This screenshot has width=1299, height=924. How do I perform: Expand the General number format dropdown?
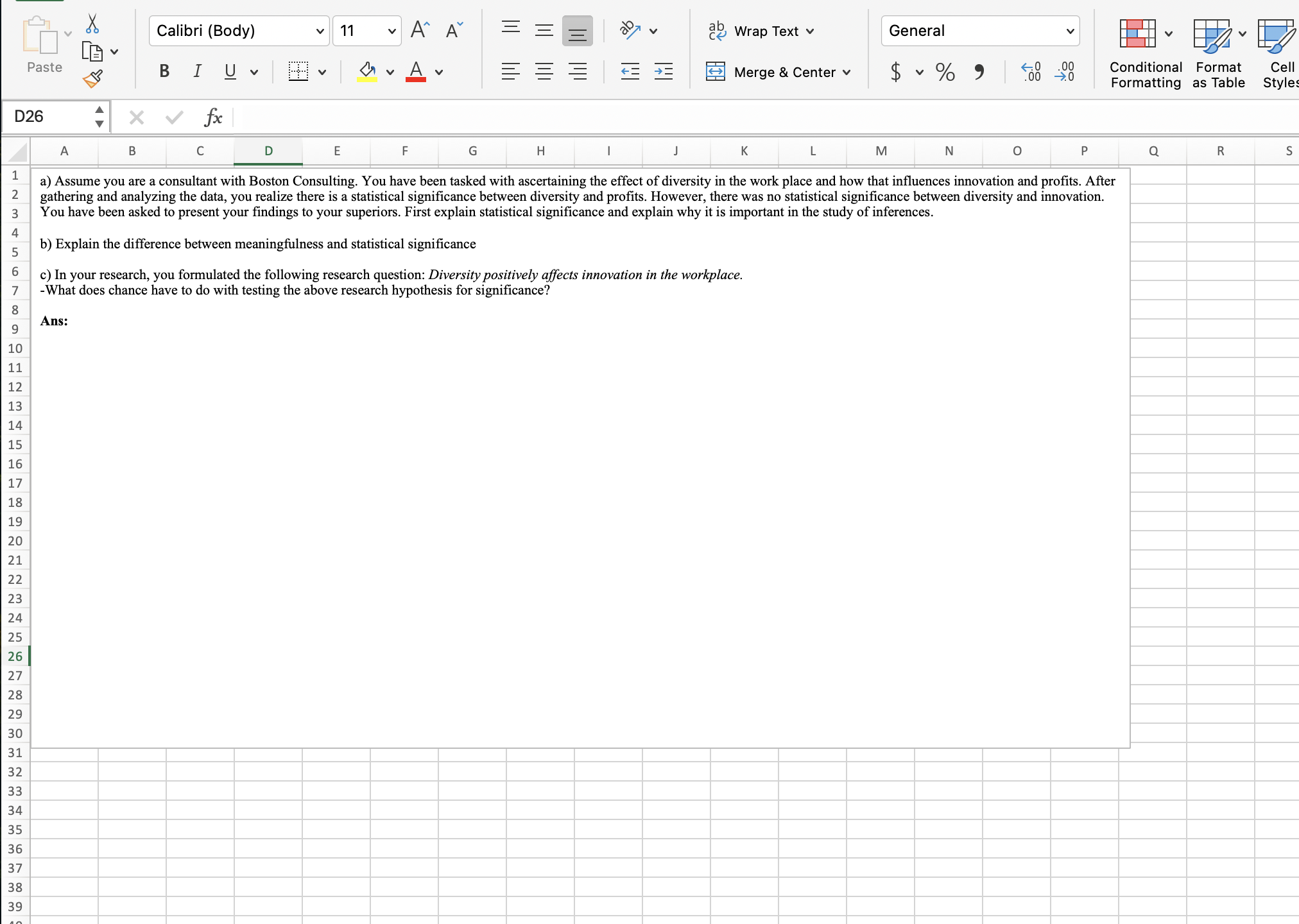[x=1071, y=30]
